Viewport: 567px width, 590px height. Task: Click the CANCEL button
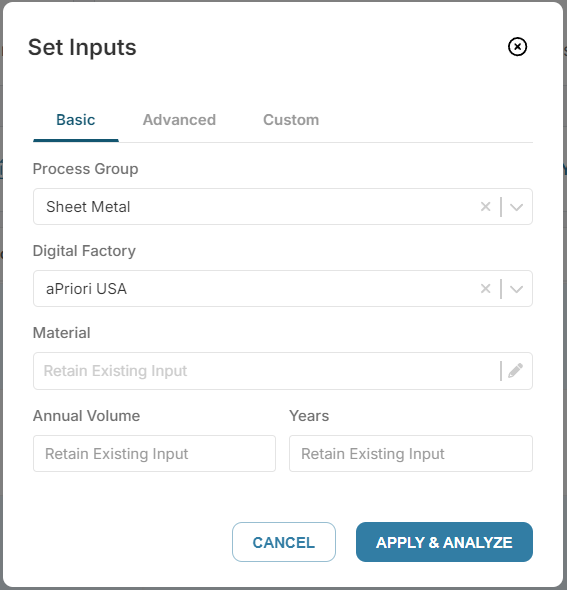pos(284,542)
